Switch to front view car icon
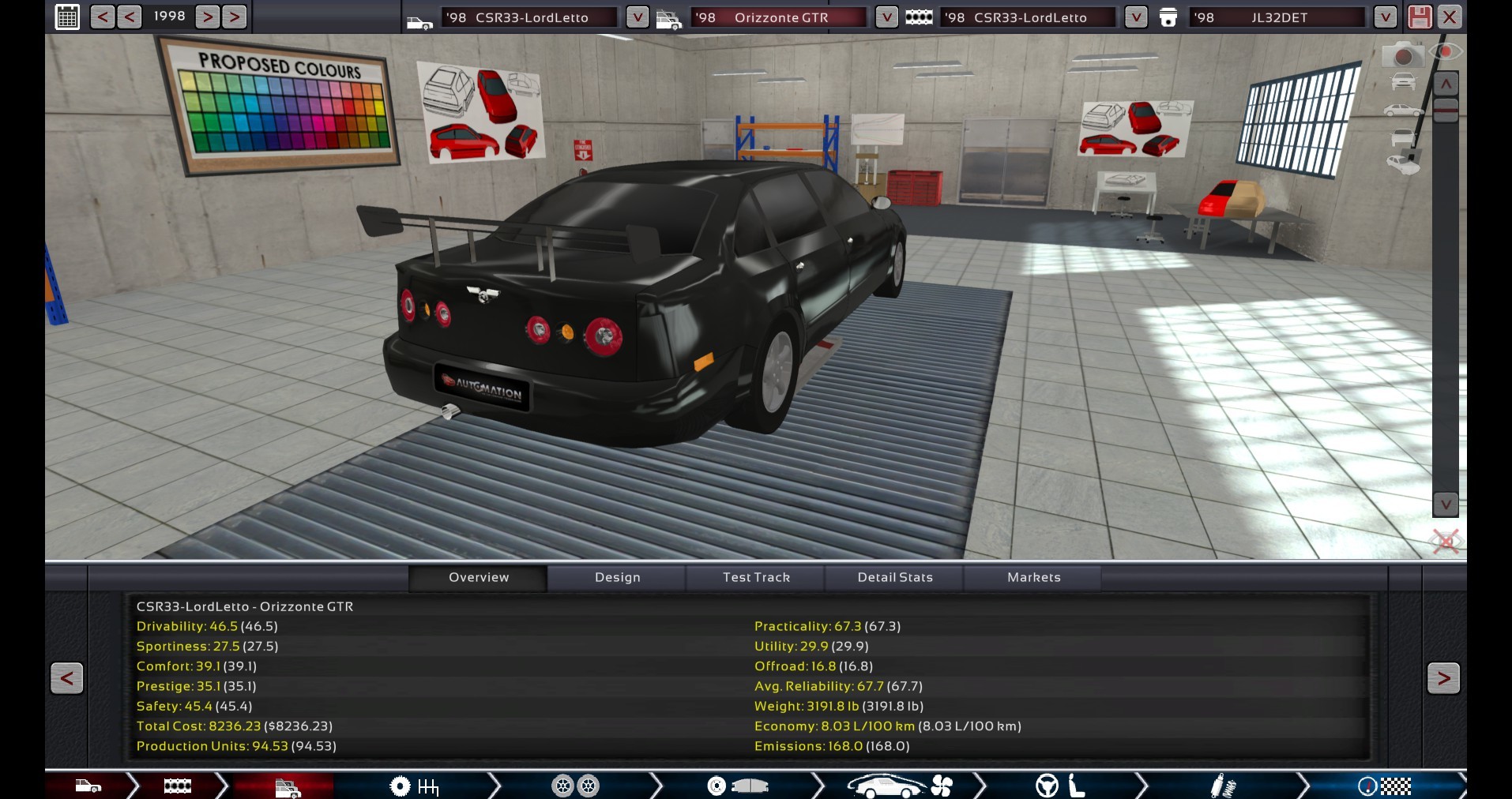Image resolution: width=1512 pixels, height=799 pixels. click(x=1403, y=81)
